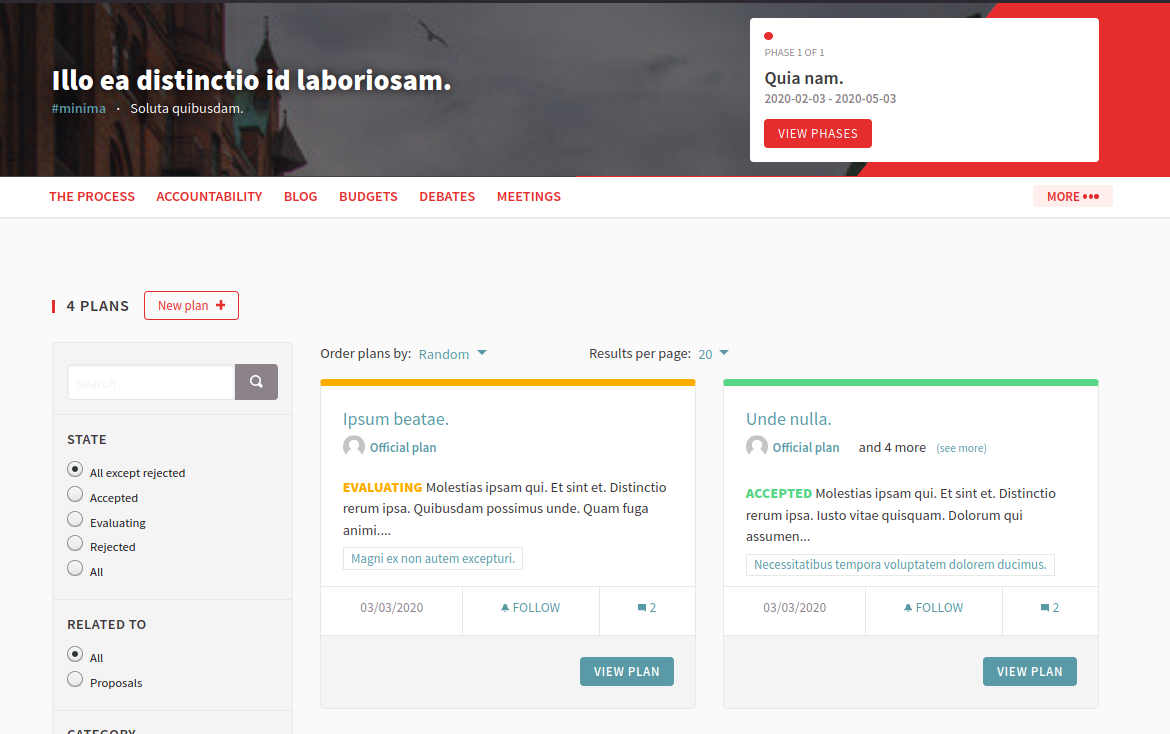Viewport: 1170px width, 734px height.
Task: Select the Accepted state filter
Action: (x=75, y=494)
